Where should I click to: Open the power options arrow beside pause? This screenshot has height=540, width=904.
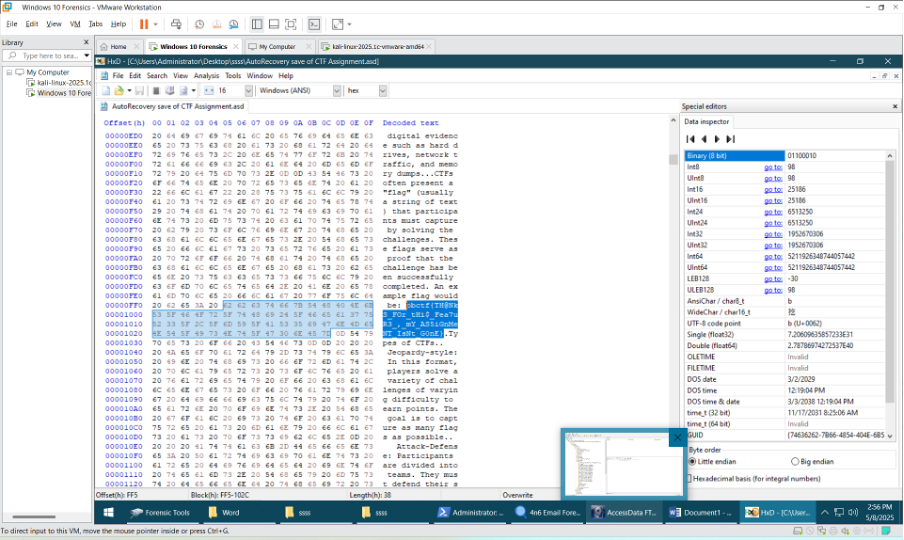coord(155,24)
